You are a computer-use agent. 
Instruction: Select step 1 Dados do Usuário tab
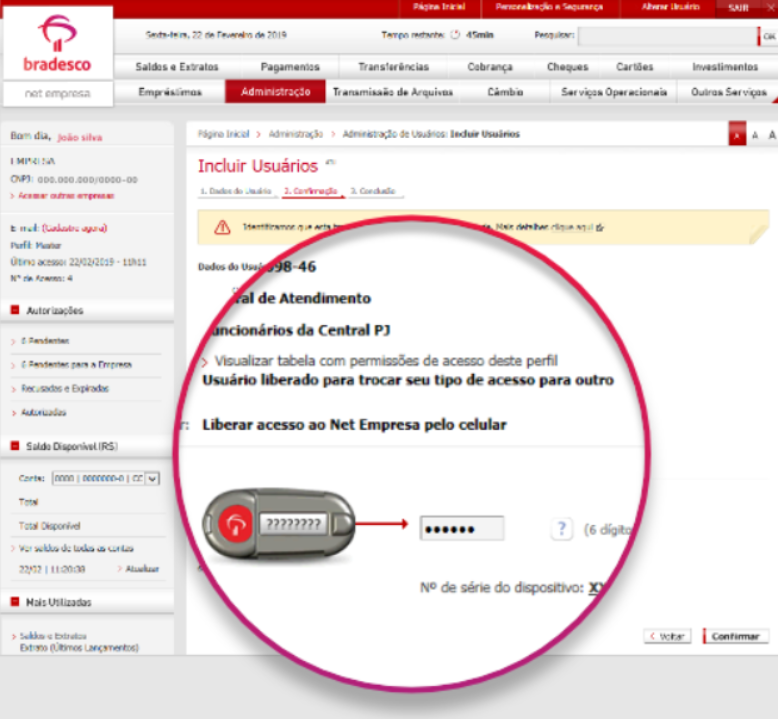[236, 191]
